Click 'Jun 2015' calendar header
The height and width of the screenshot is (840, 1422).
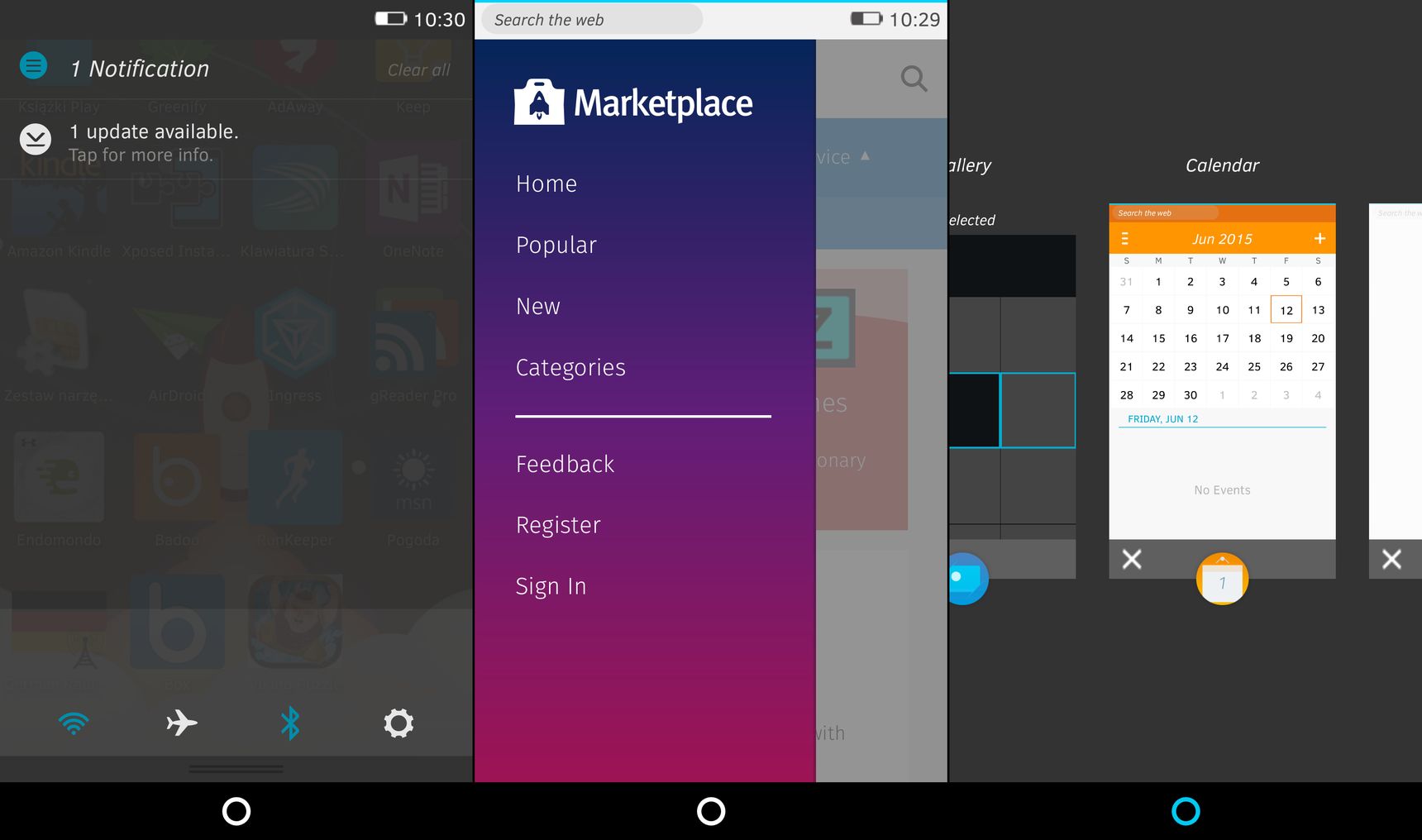pyautogui.click(x=1222, y=239)
